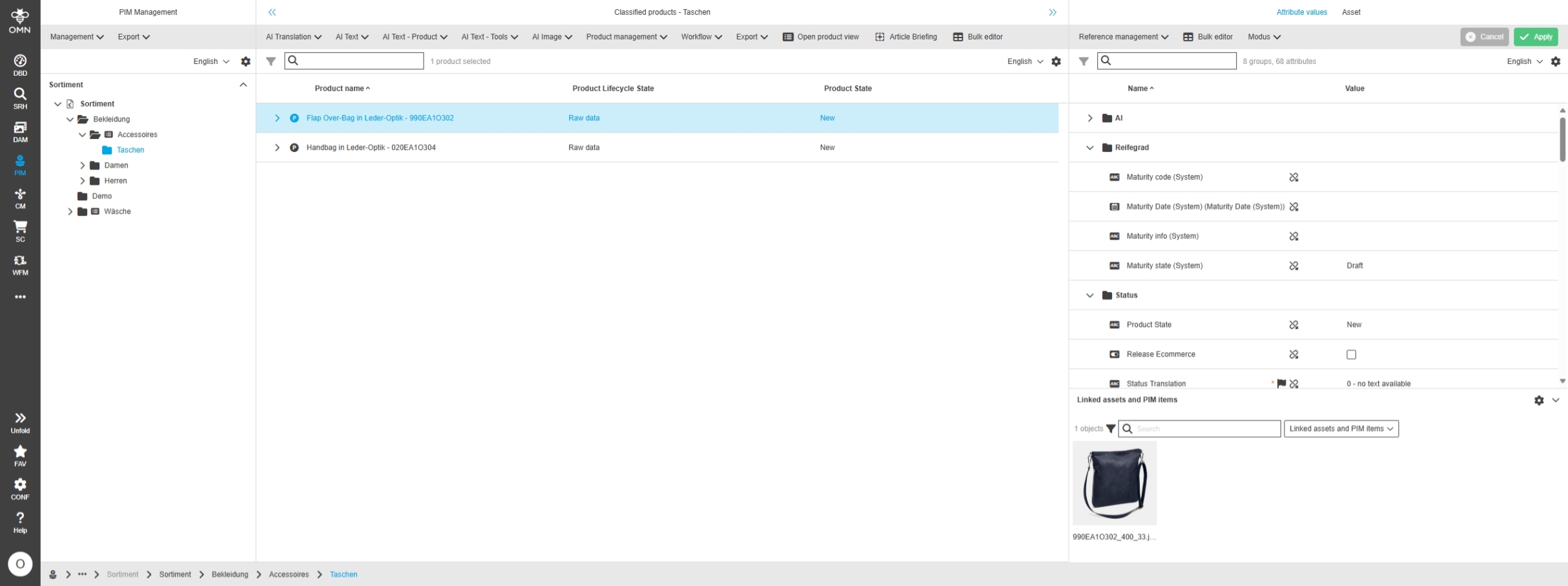Click the flag icon on Status Translation

(x=1282, y=384)
